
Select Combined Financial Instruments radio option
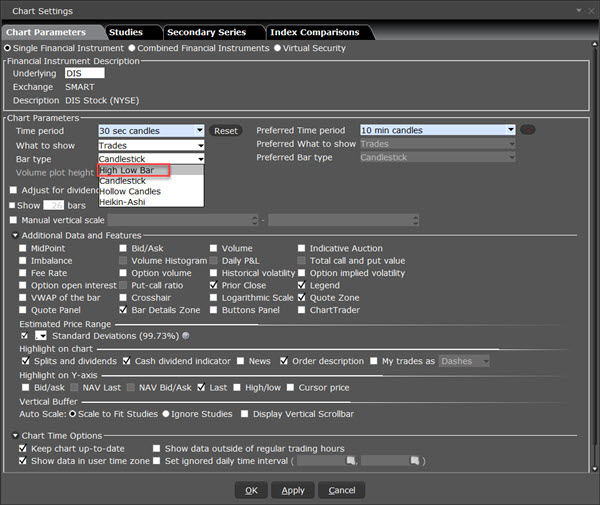[132, 48]
